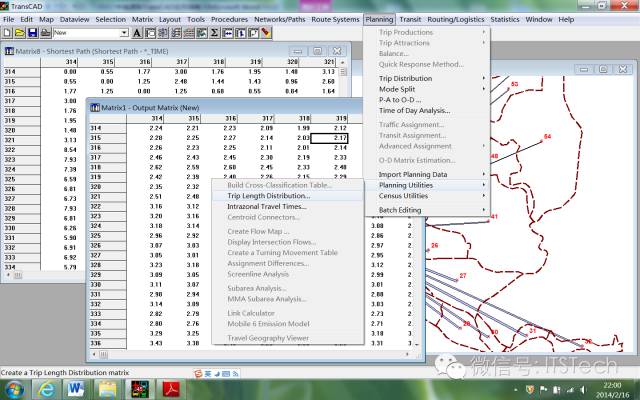Click the Sigma sum icon in the toolbar
Screen dimensions: 640x400
[x=215, y=33]
